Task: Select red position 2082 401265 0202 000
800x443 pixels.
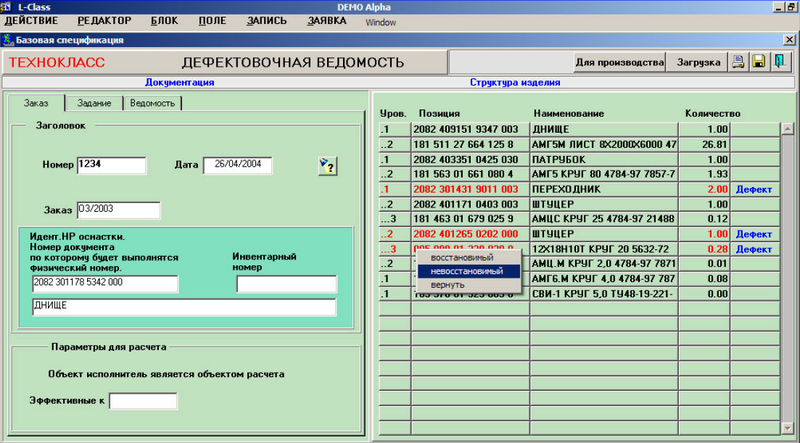Action: [x=470, y=234]
